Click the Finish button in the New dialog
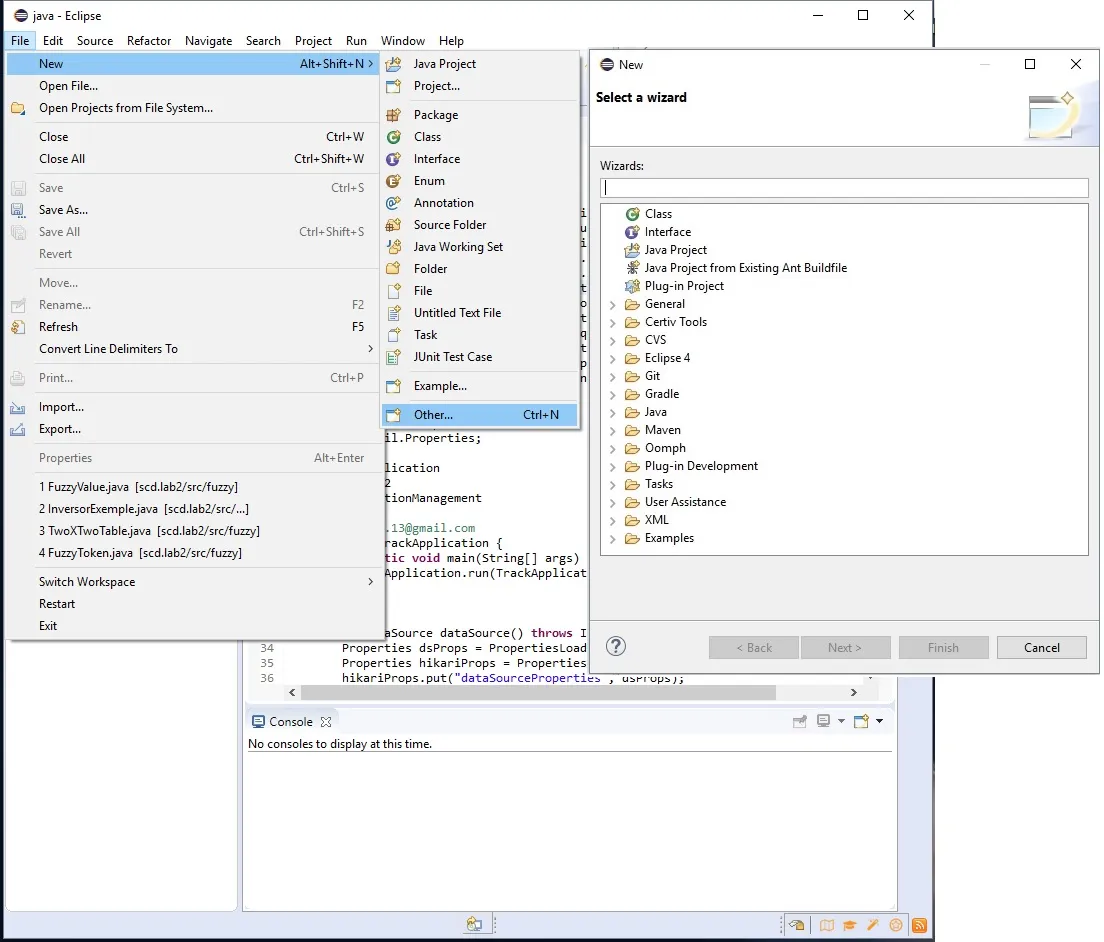This screenshot has width=1104, height=942. point(943,648)
